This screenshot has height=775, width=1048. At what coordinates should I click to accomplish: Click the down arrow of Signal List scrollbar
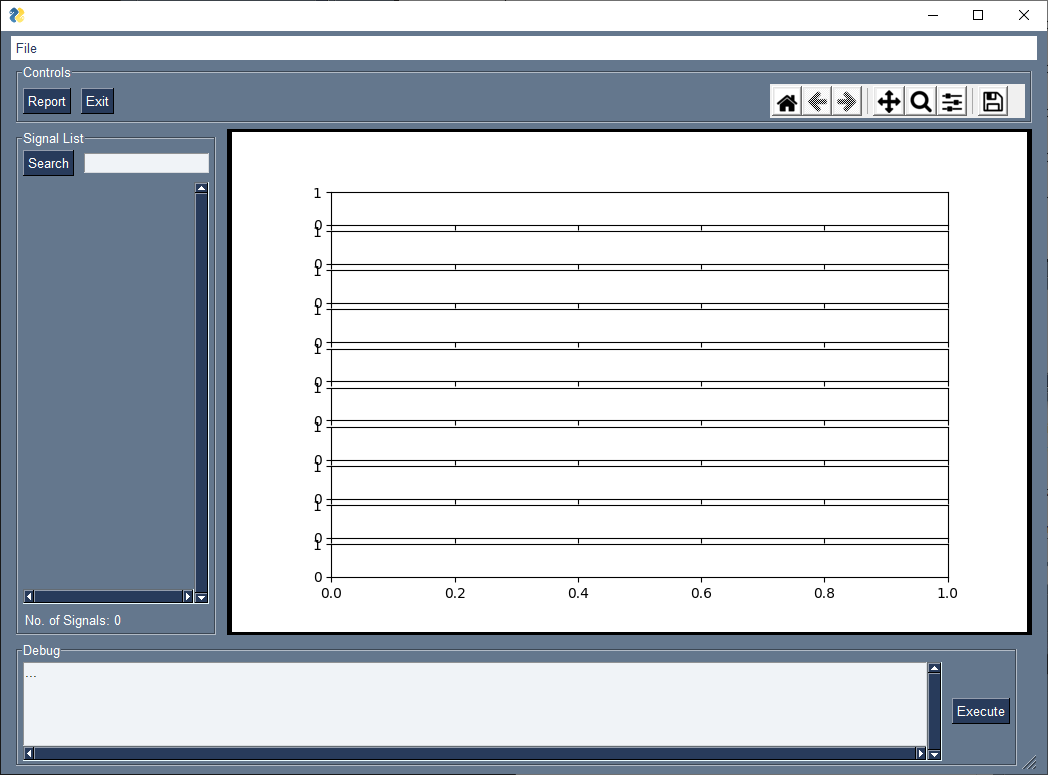(x=201, y=596)
